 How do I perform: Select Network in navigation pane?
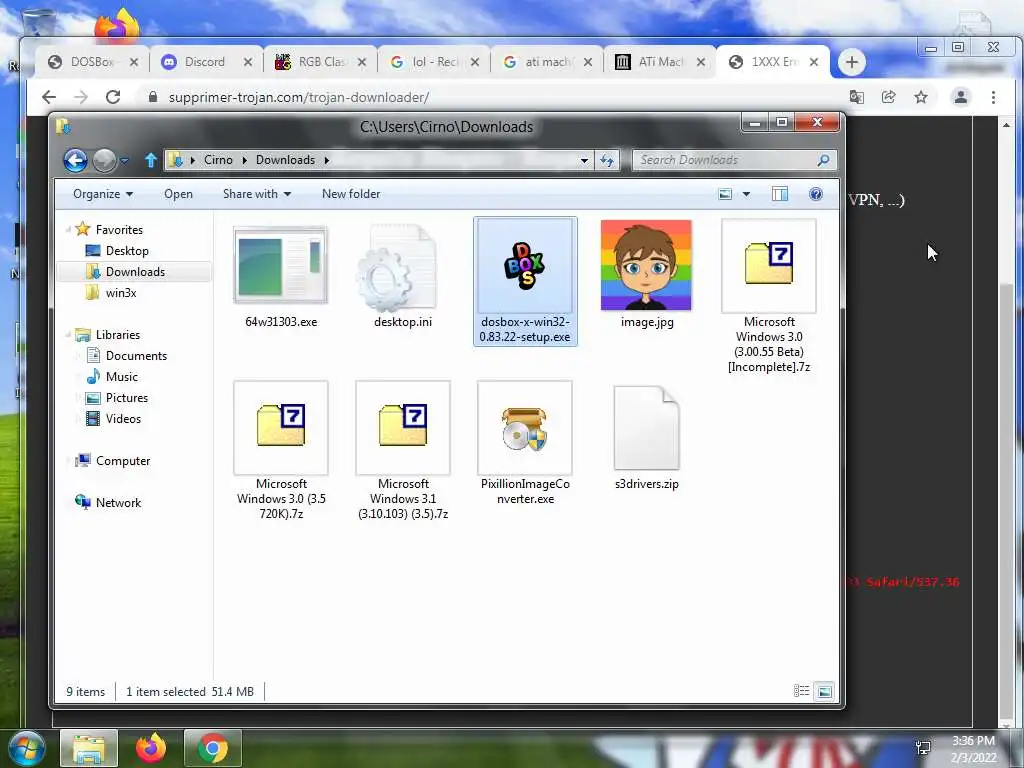[118, 503]
